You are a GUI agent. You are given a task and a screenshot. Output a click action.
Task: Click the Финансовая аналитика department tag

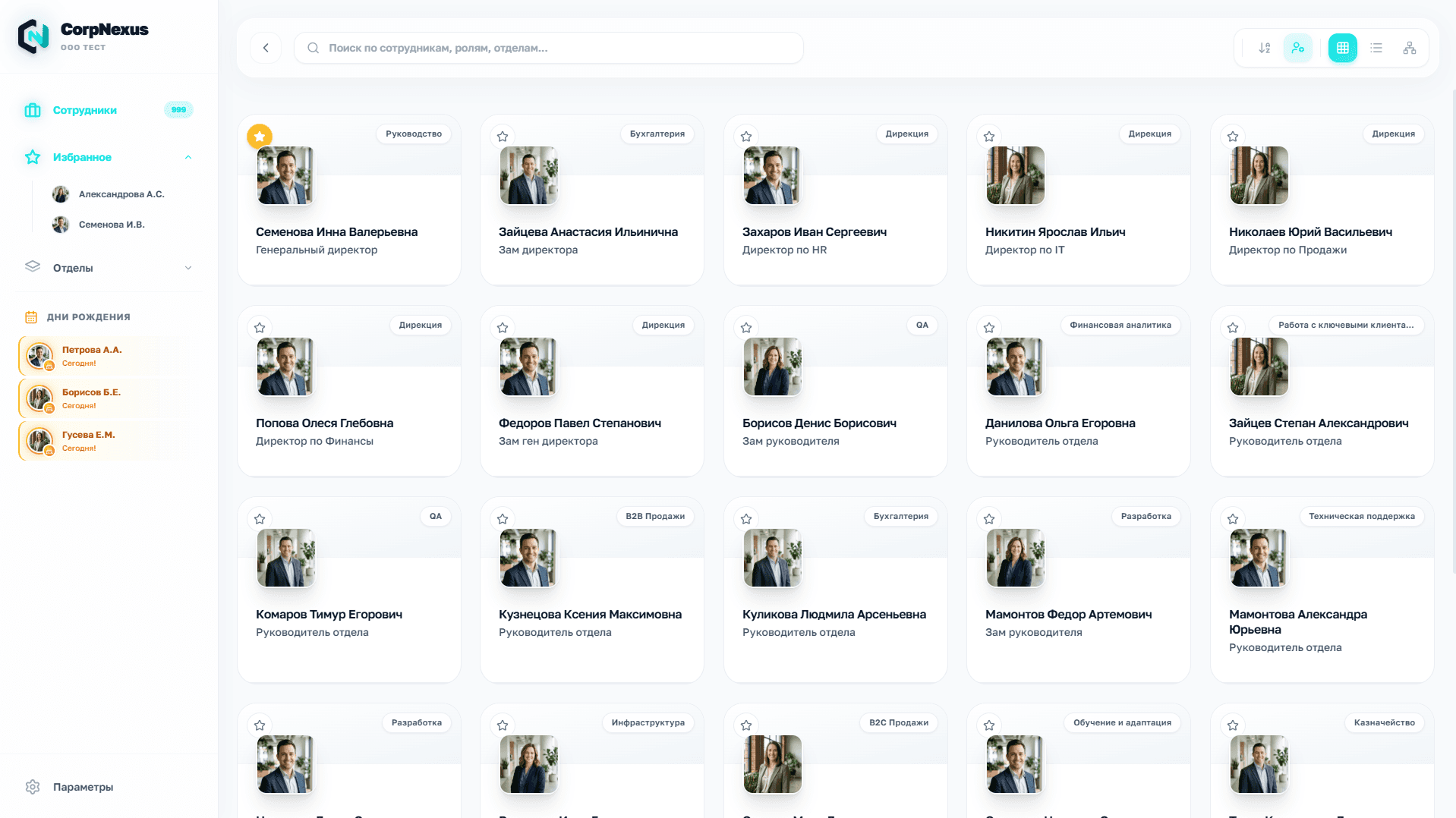[x=1120, y=325]
